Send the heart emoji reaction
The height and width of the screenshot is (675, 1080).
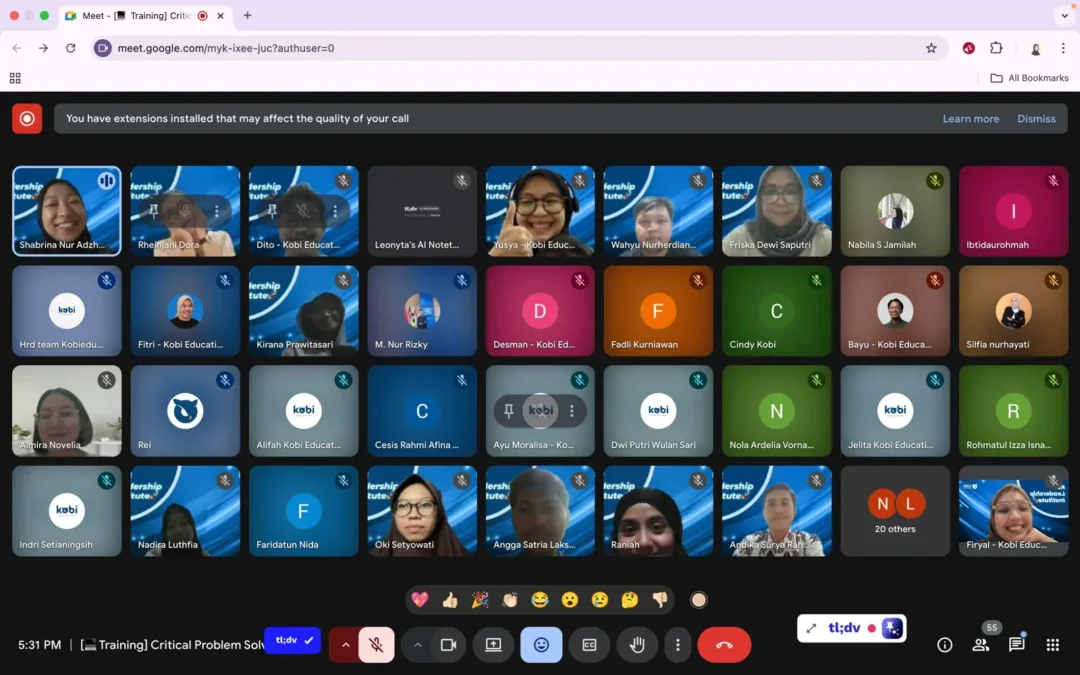click(419, 600)
